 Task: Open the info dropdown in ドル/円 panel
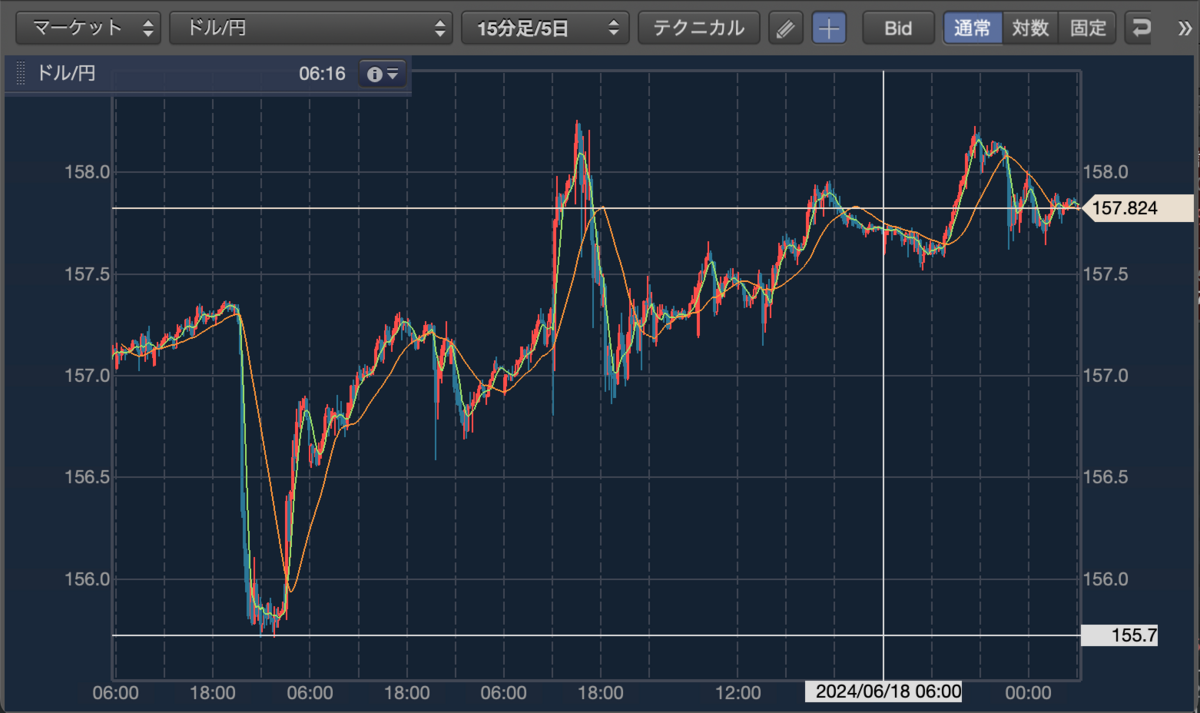(383, 74)
